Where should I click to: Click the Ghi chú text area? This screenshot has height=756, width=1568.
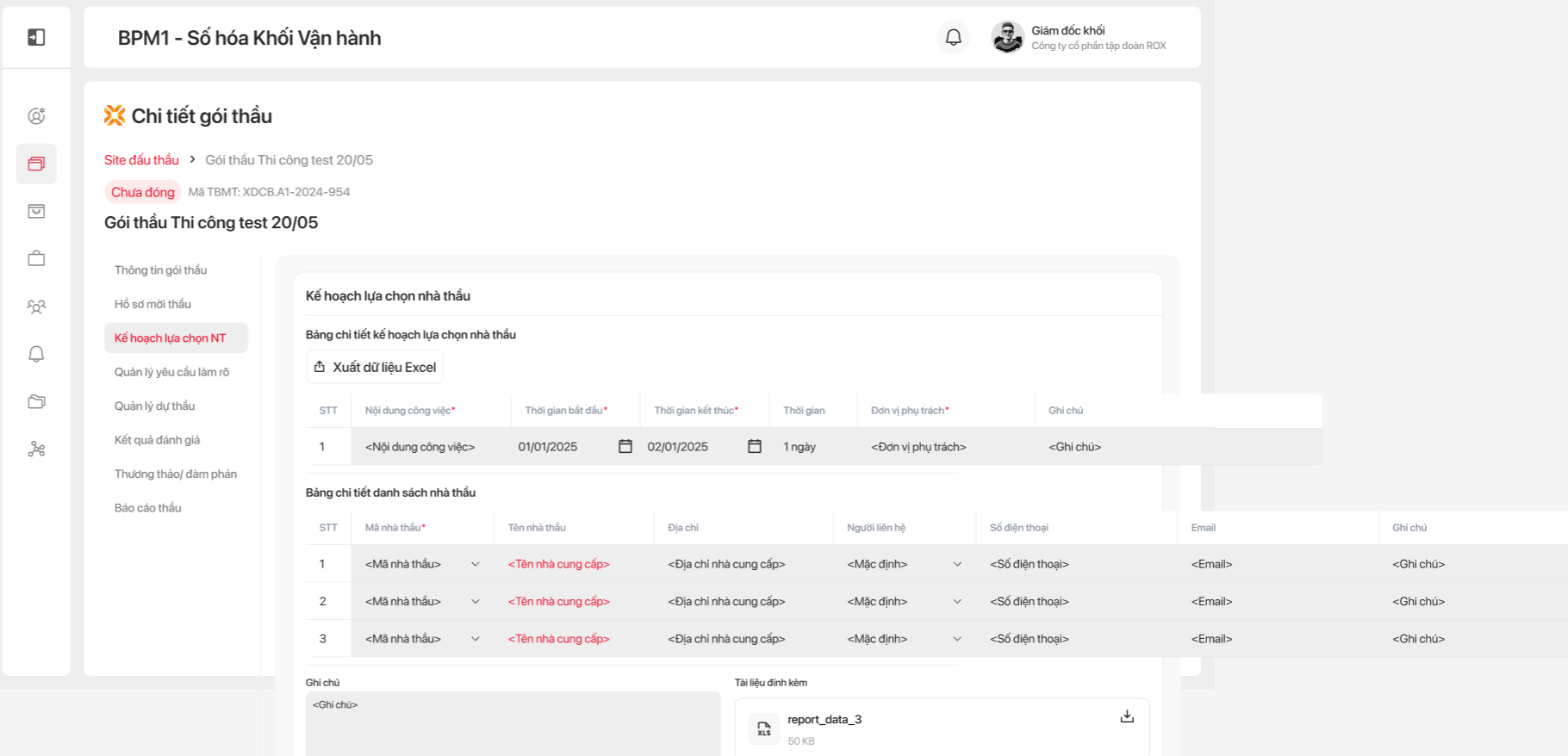(513, 723)
